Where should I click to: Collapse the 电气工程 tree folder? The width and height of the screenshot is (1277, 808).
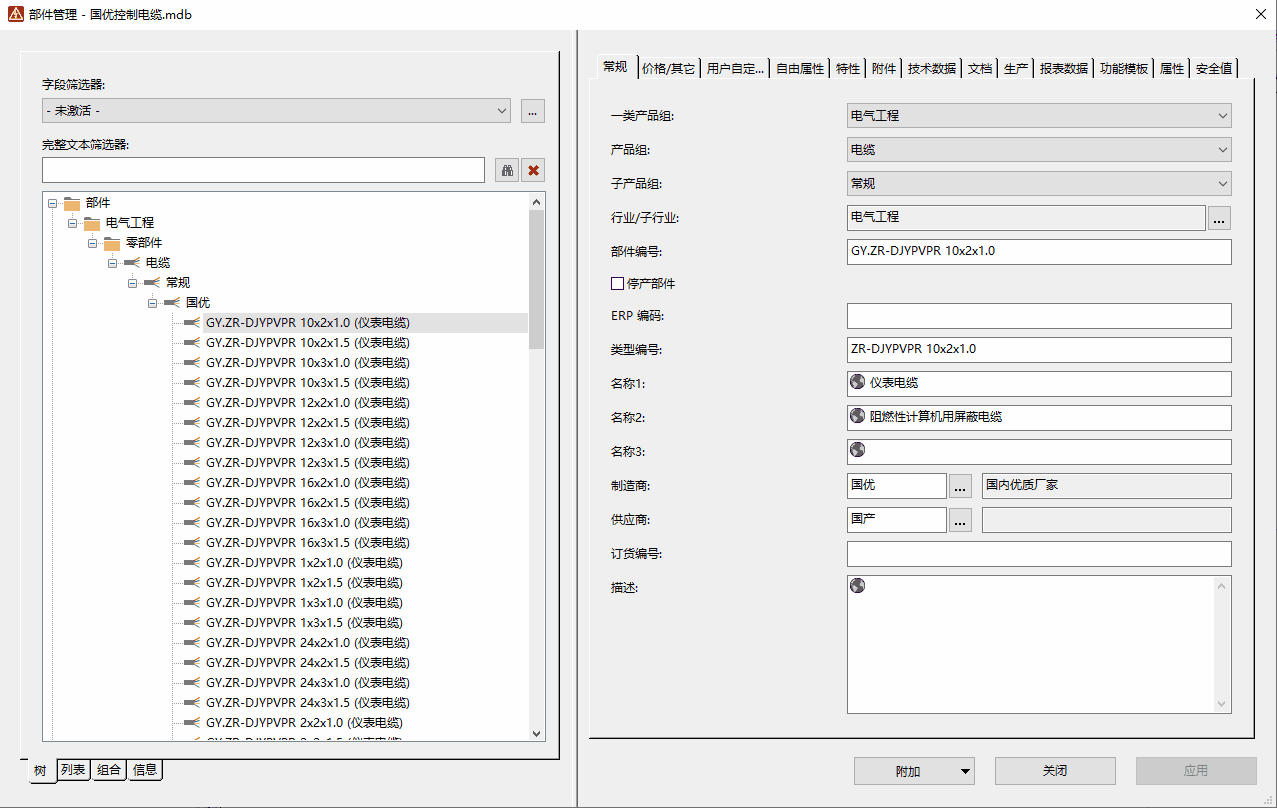[73, 223]
